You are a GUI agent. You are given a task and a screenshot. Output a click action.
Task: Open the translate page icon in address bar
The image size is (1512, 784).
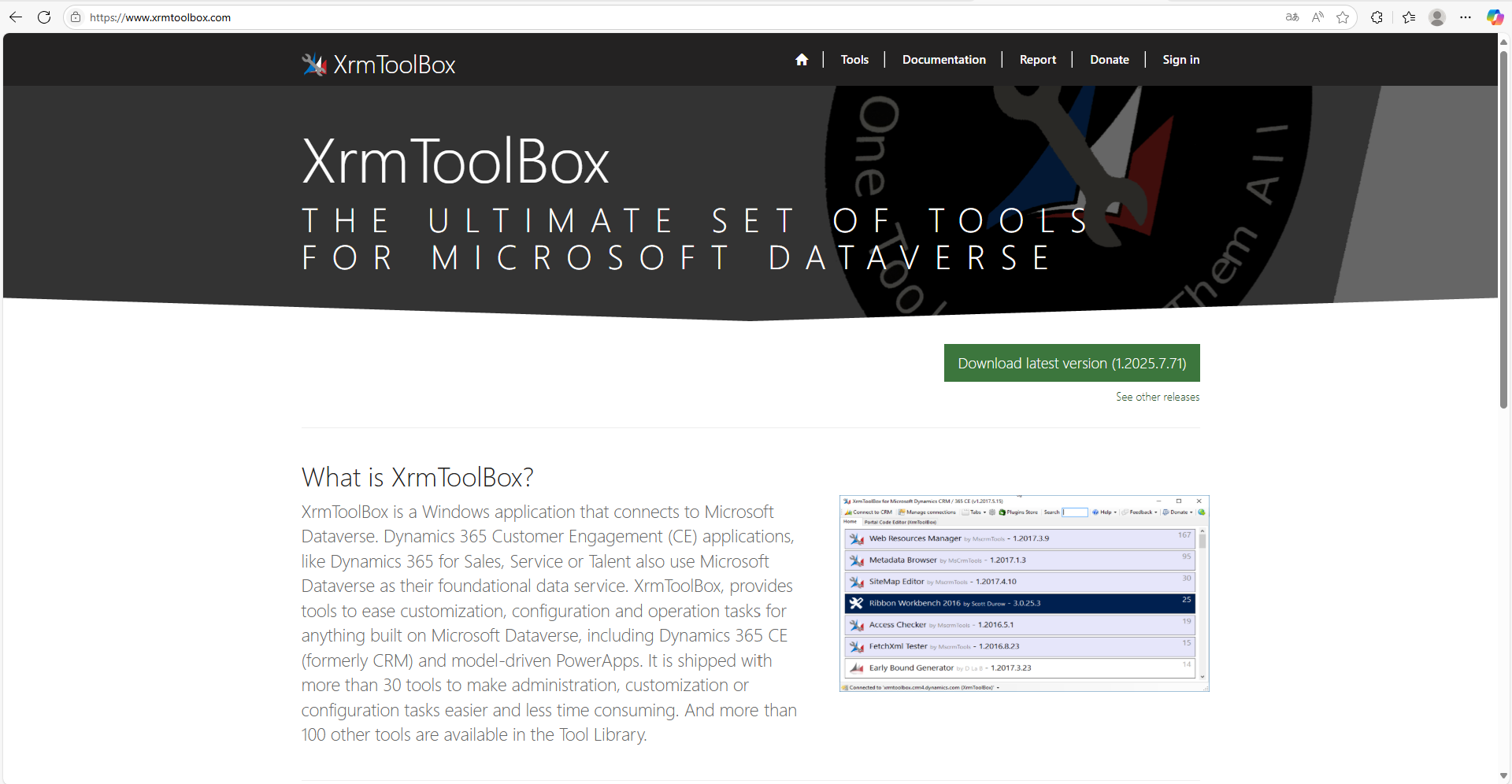[x=1292, y=17]
